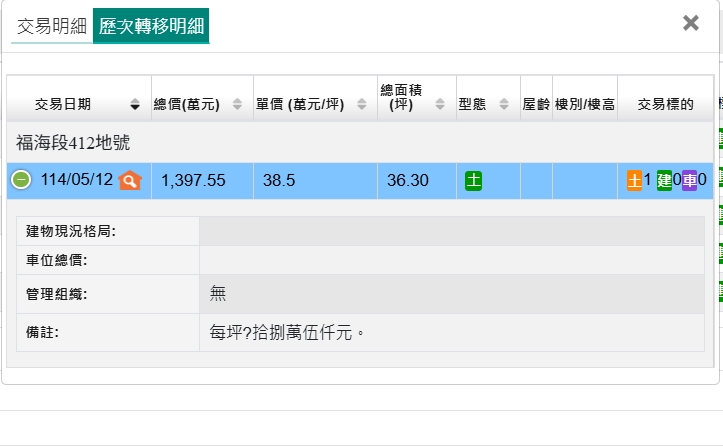Switch to the 交易明細 tab

52,27
